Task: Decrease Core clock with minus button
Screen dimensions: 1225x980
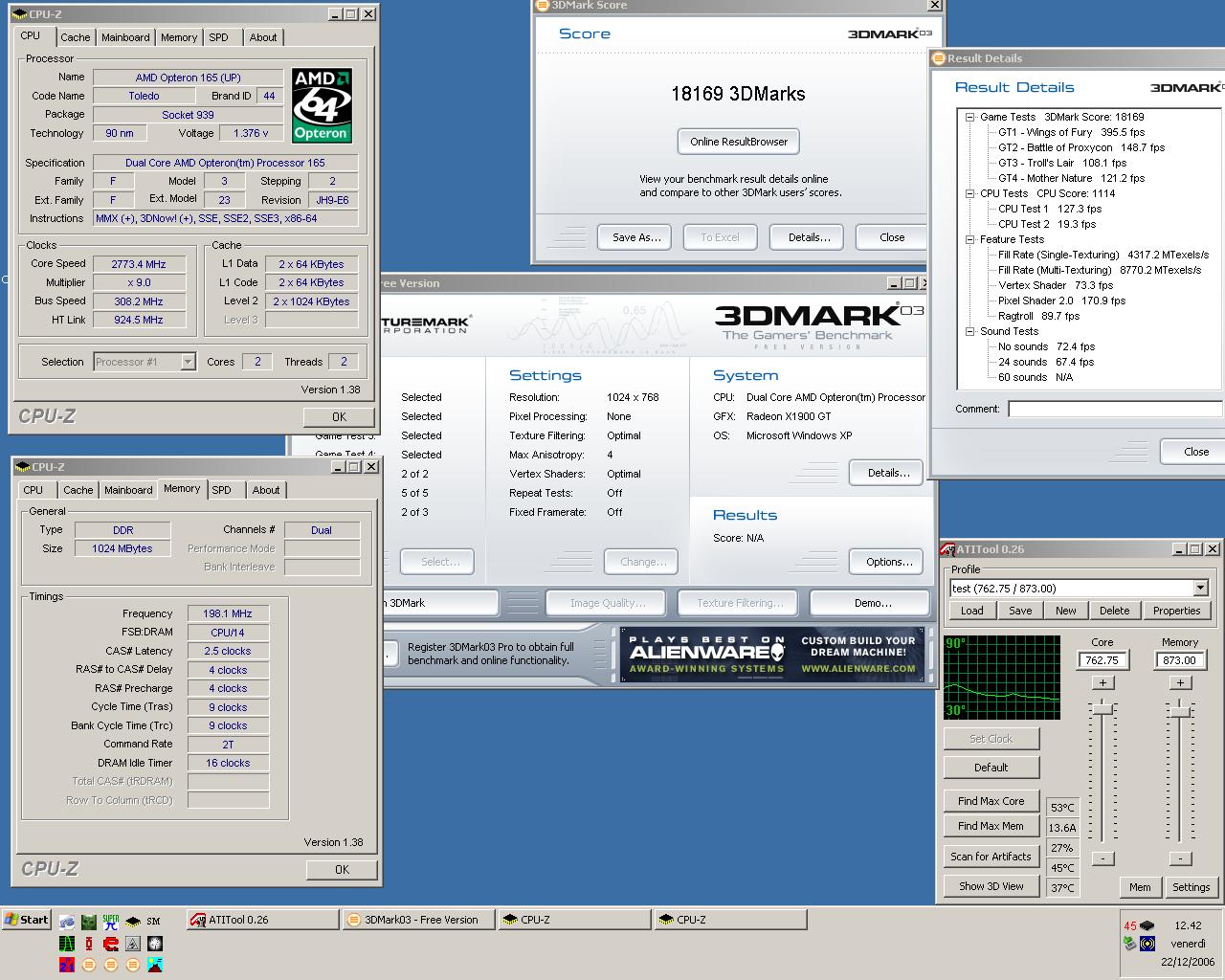Action: point(1102,858)
